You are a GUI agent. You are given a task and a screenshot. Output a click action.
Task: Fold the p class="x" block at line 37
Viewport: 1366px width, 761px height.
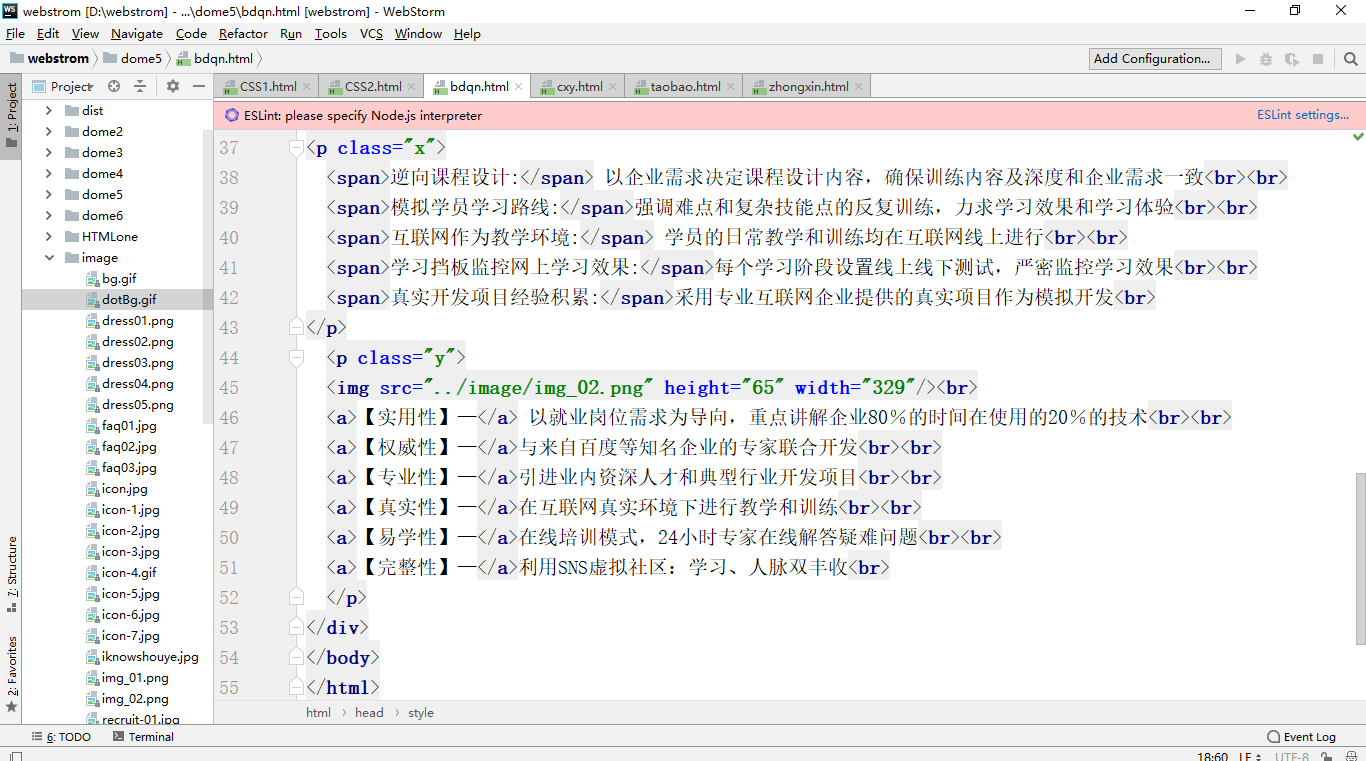[x=296, y=148]
